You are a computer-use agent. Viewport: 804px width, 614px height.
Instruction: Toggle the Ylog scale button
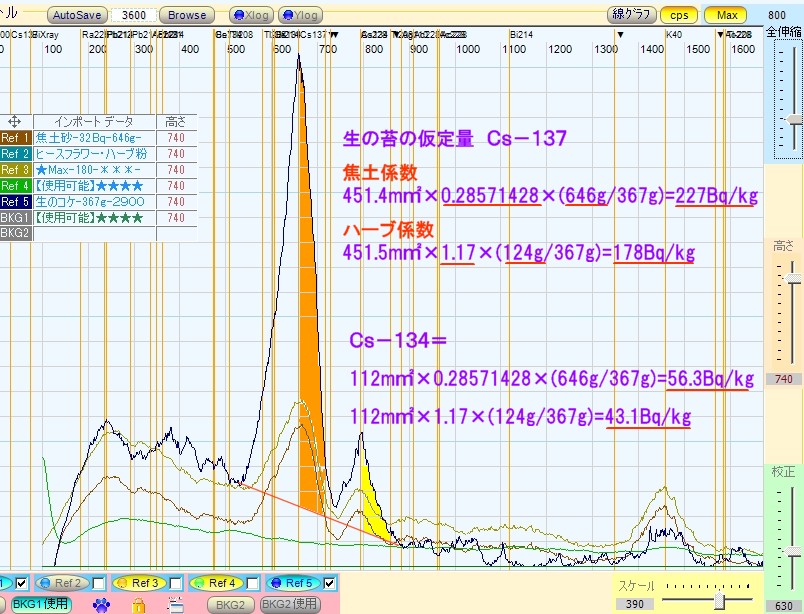pyautogui.click(x=300, y=15)
